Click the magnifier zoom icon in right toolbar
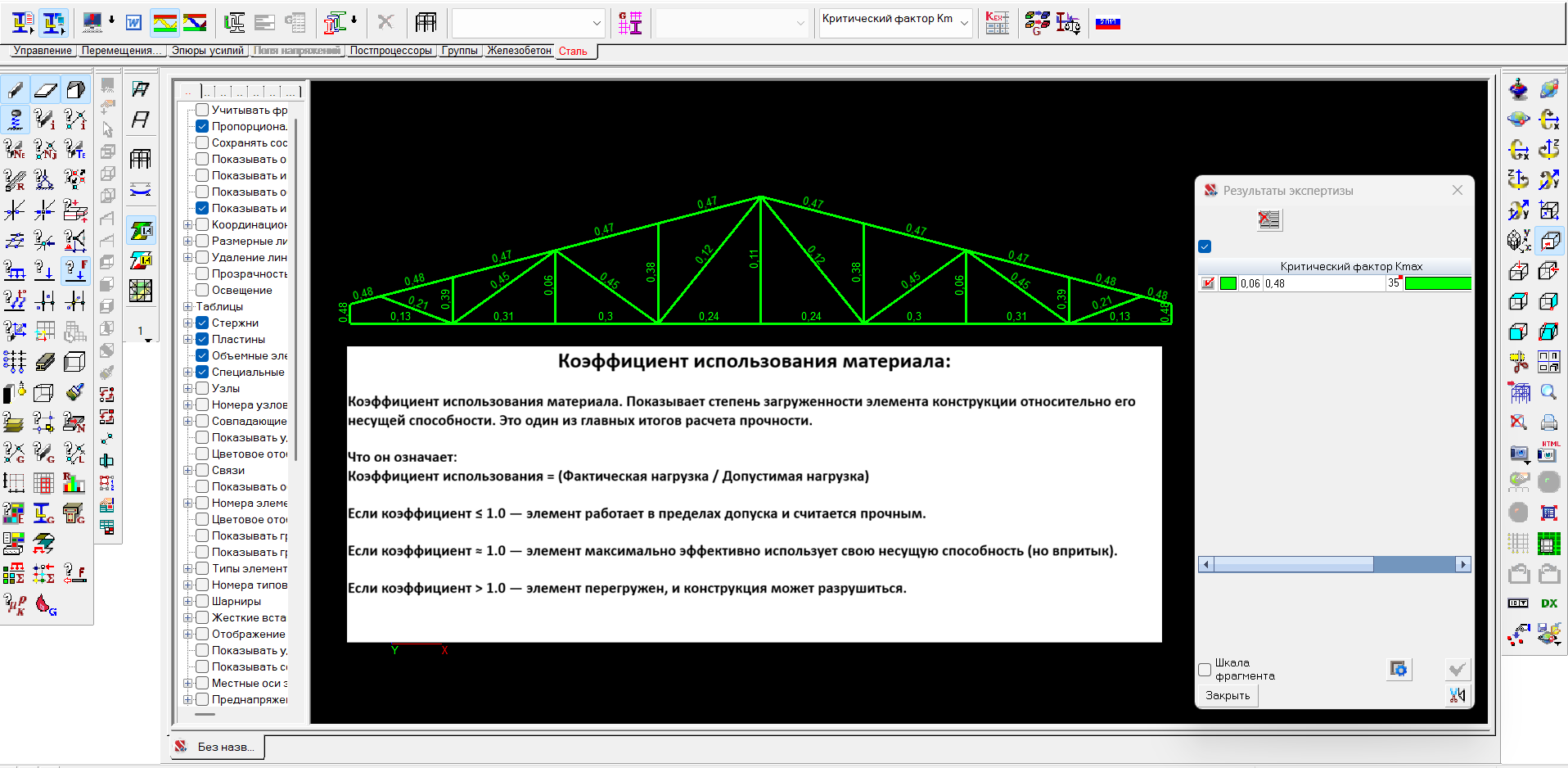This screenshot has height=768, width=1568. [1548, 392]
